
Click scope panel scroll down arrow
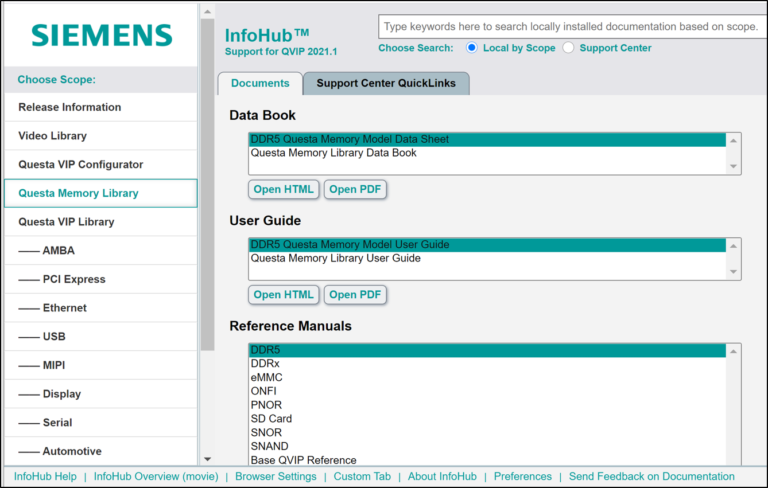207,458
